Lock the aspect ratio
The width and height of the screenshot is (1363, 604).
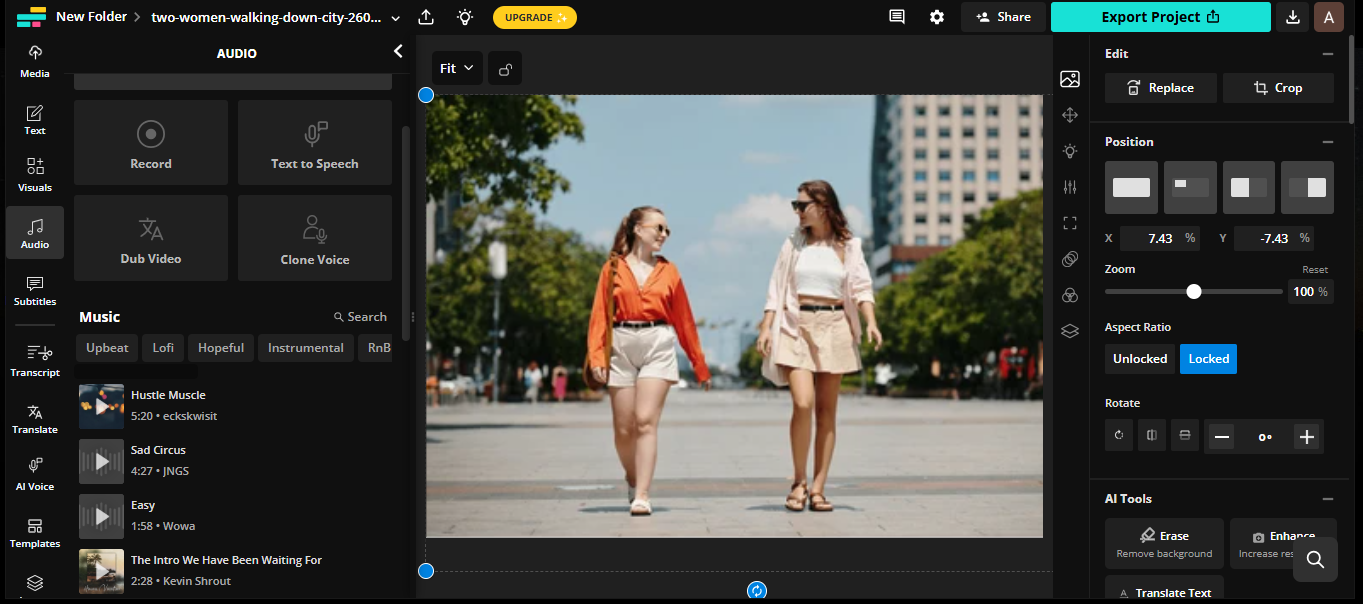pos(1207,358)
